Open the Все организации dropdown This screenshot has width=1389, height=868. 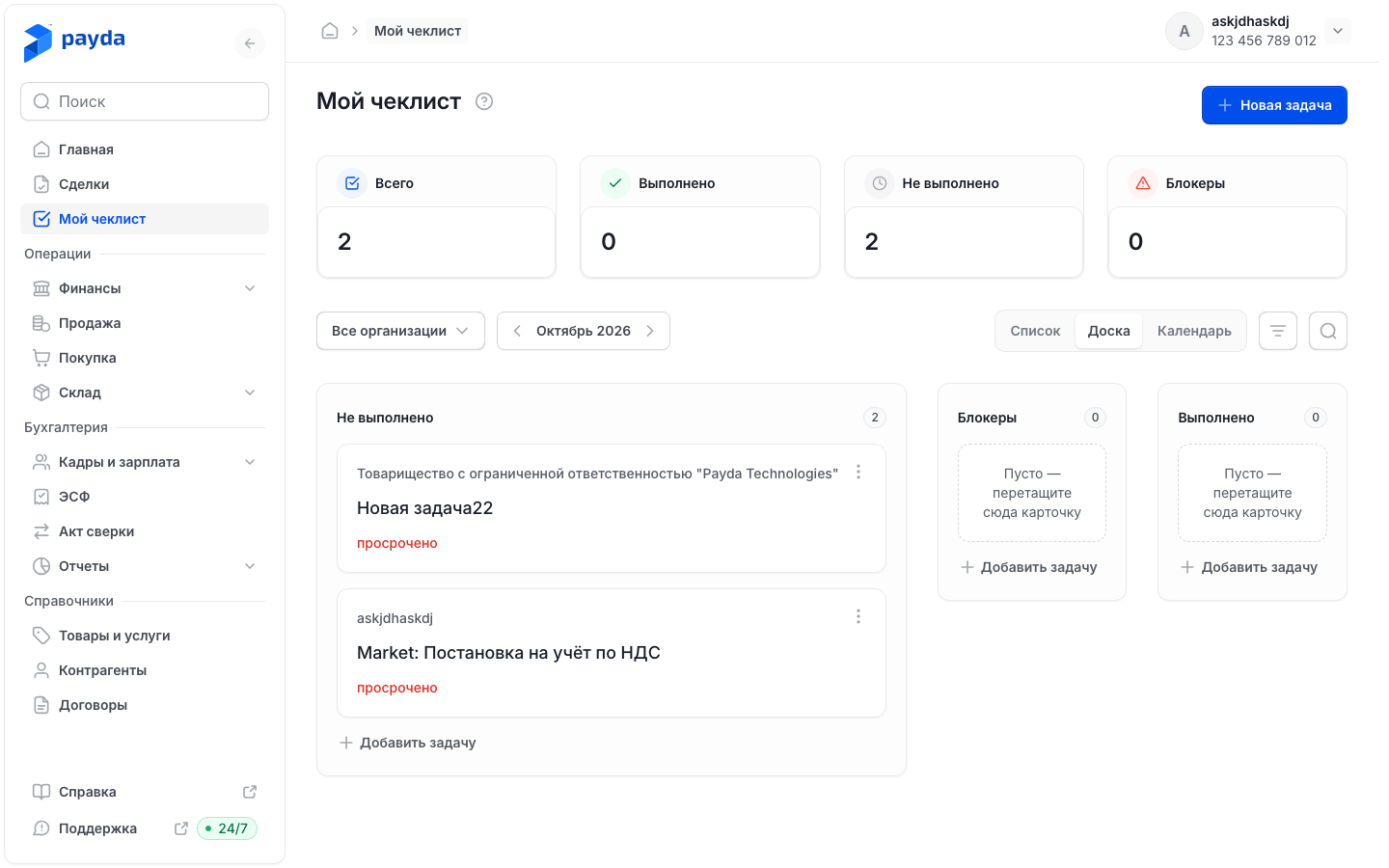pos(400,331)
